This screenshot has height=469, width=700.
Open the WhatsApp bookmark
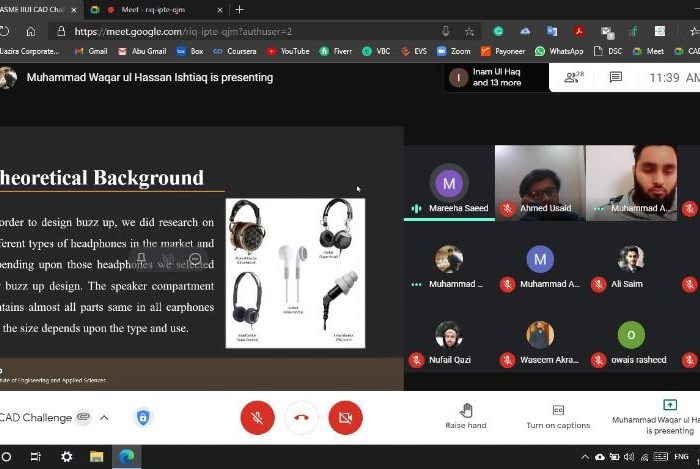tap(559, 51)
